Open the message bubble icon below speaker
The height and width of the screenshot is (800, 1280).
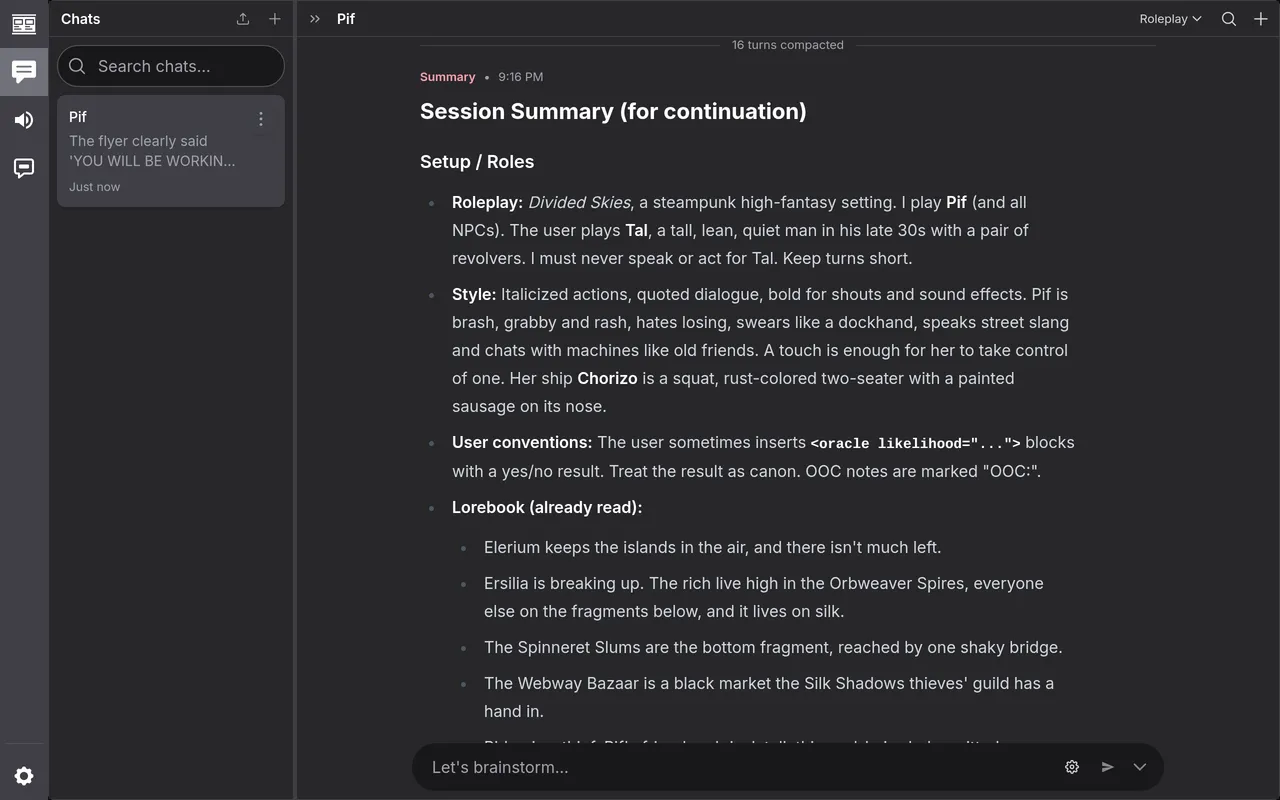click(x=24, y=168)
